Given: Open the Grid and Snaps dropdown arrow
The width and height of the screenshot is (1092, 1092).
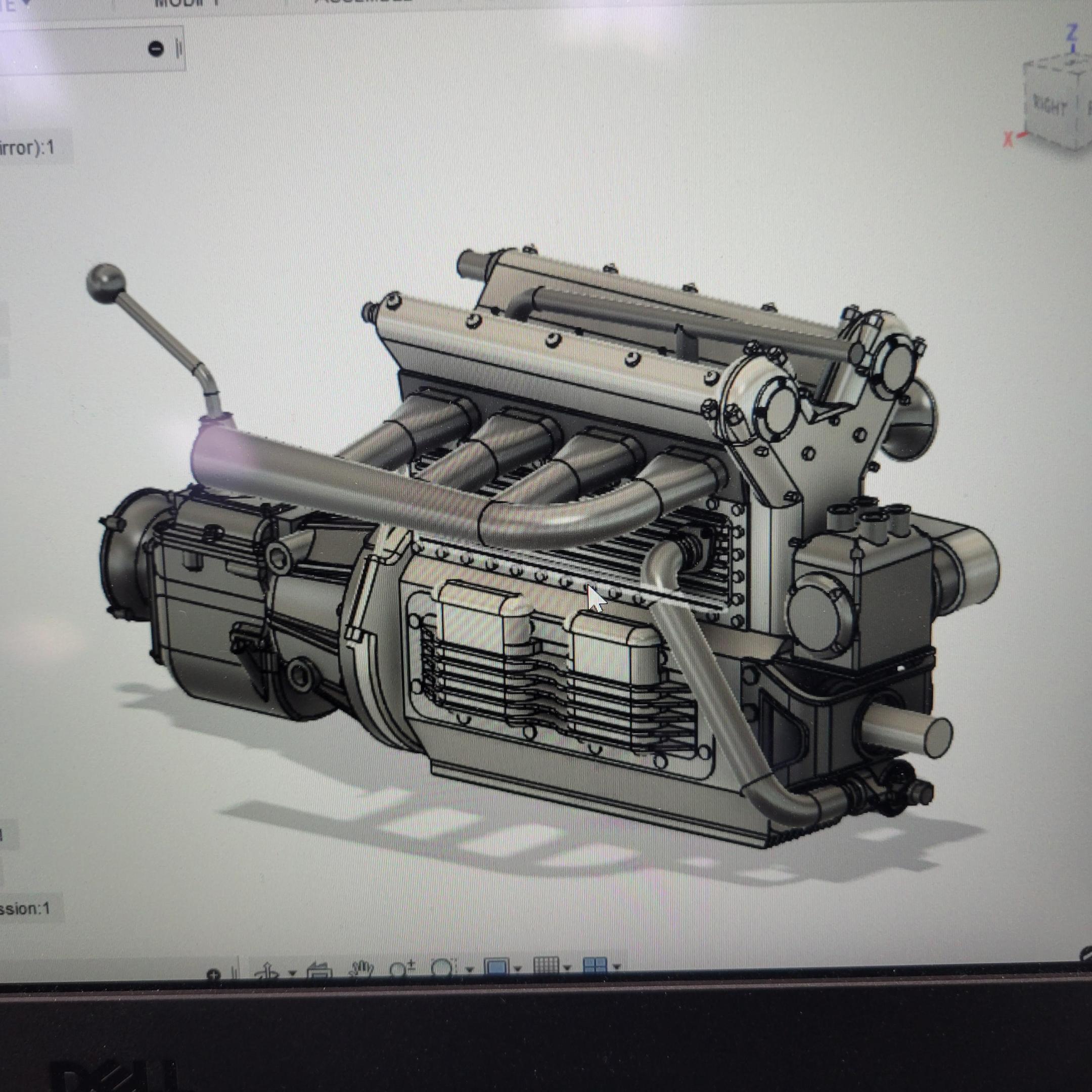Looking at the screenshot, I should coord(567,968).
